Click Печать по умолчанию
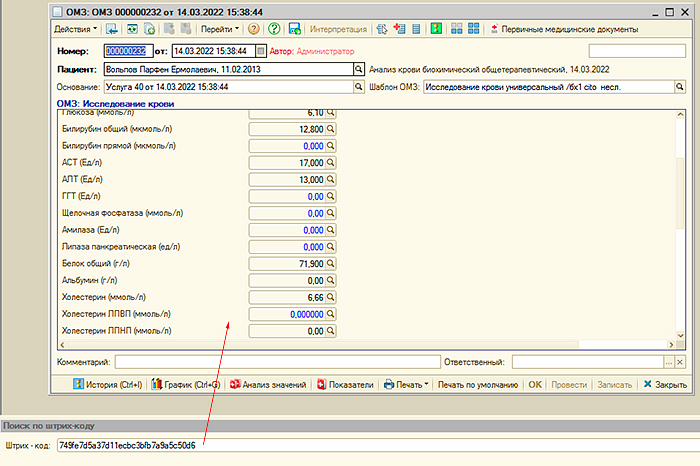The width and height of the screenshot is (700, 466). 479,384
